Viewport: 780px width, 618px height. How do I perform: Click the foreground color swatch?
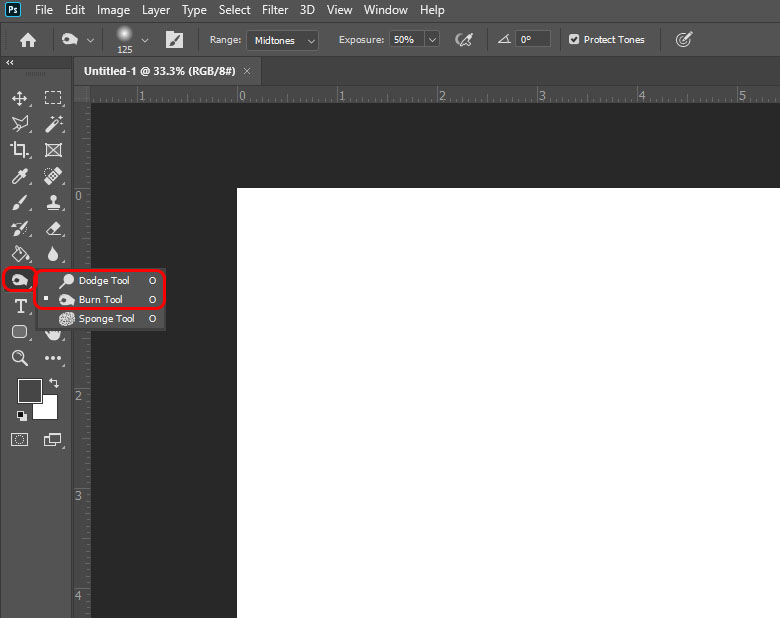coord(29,390)
